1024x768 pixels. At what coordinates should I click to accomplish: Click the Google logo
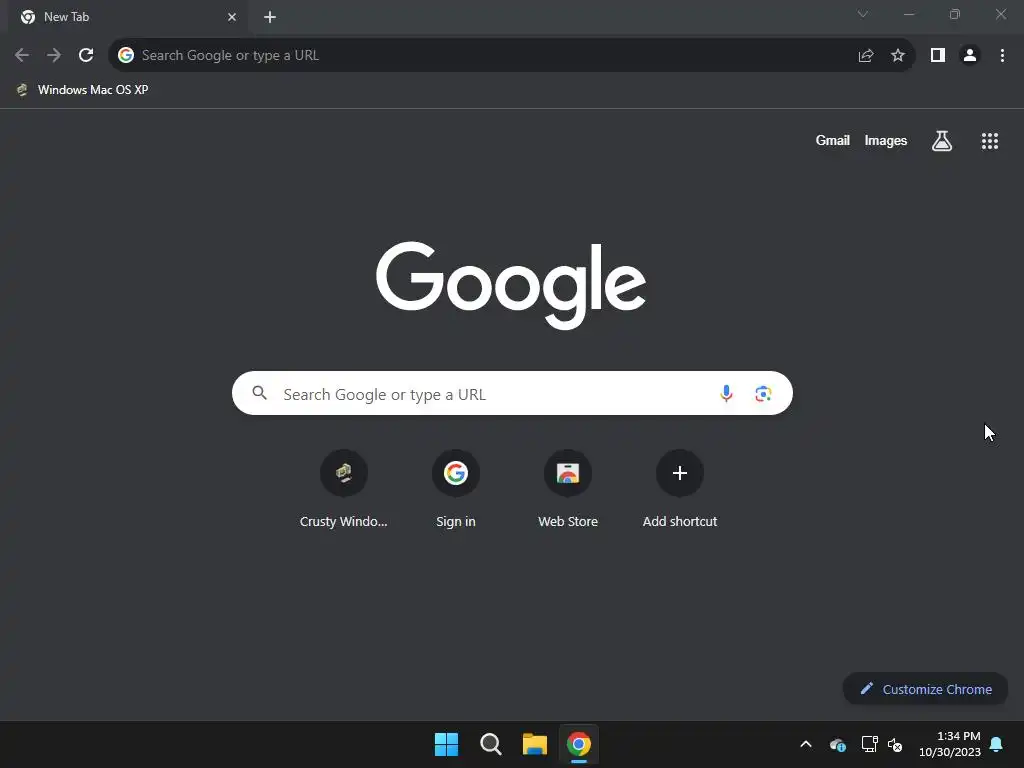511,285
